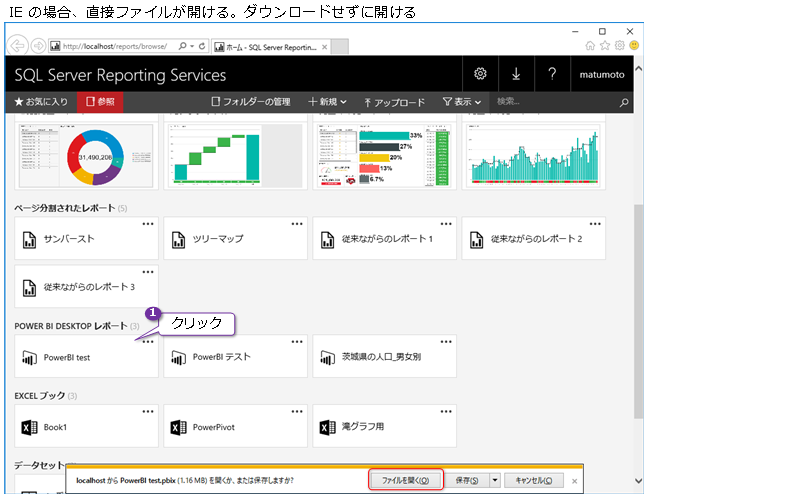Open the PowerPivot Excel workbook tile
Viewport: 800px width, 495px height.
coord(235,427)
